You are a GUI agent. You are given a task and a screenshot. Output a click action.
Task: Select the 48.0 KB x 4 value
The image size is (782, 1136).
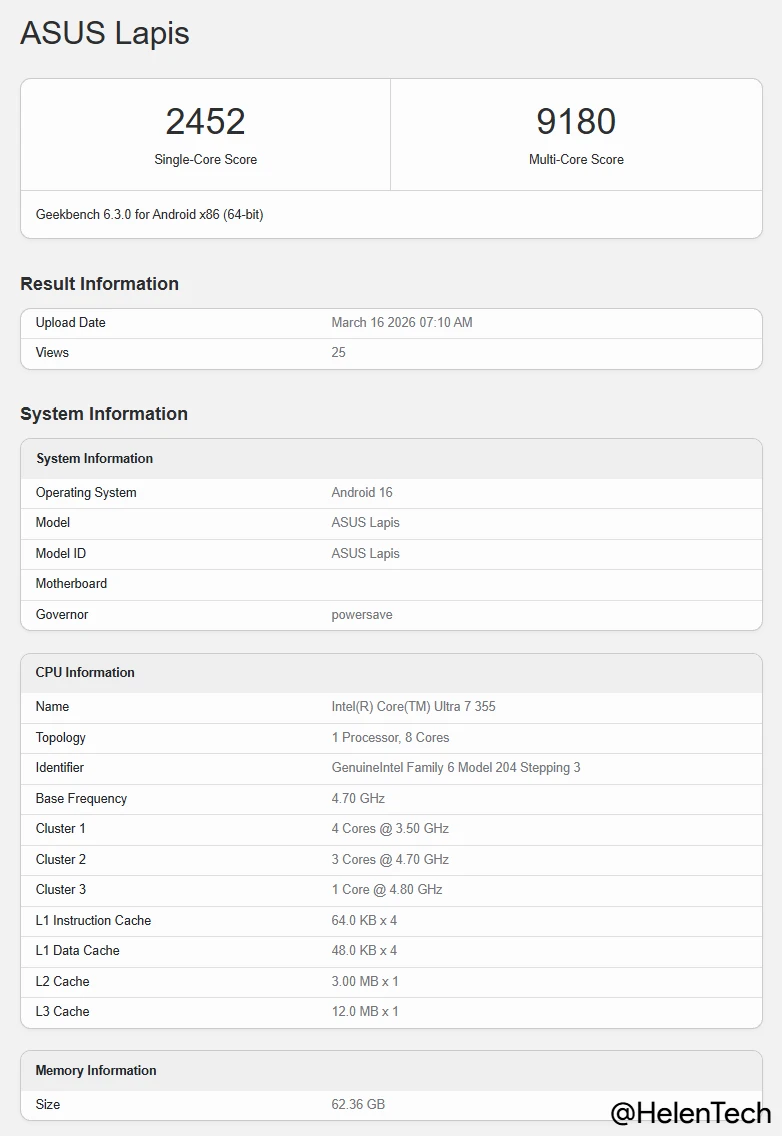point(364,951)
